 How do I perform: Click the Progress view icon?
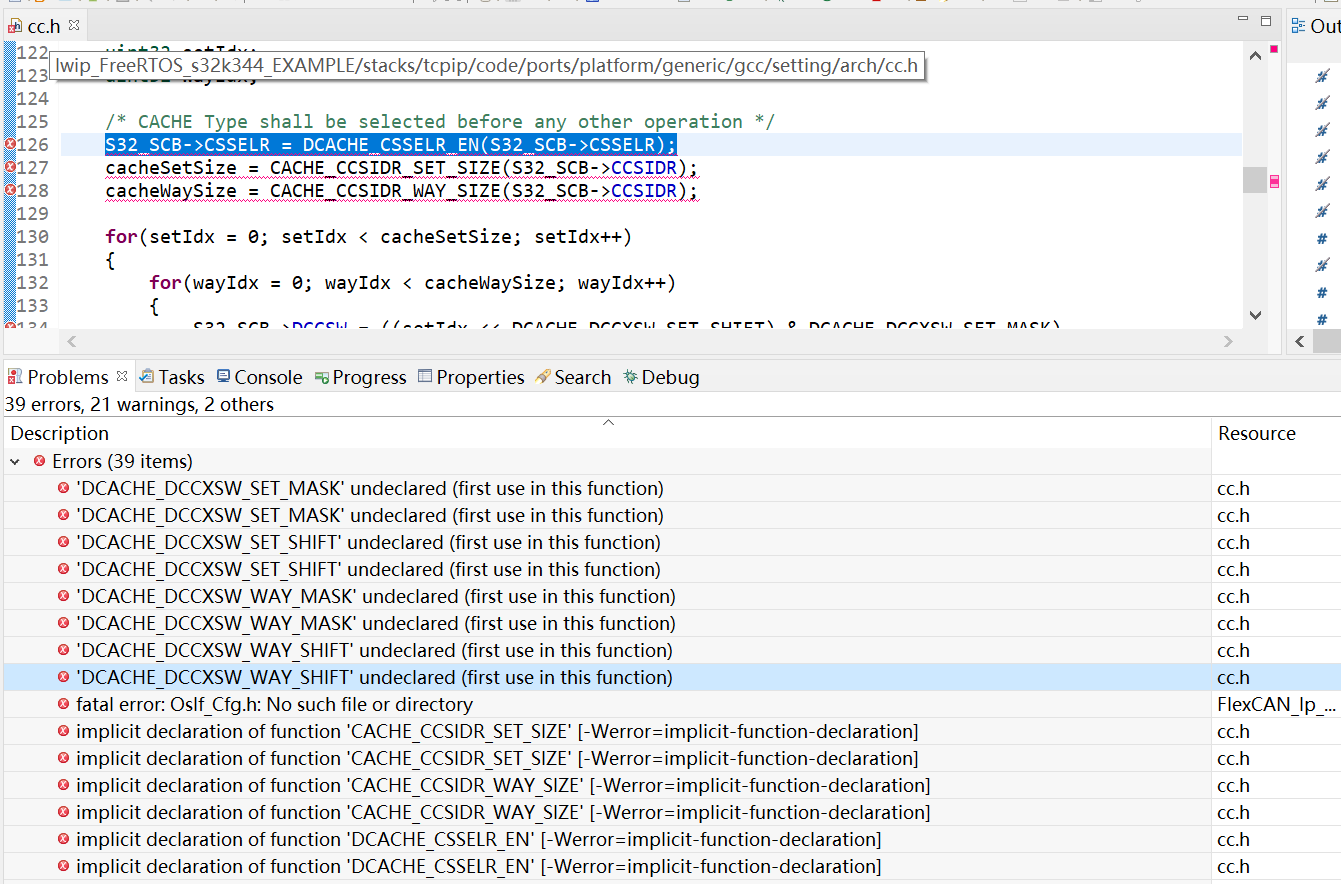[320, 377]
